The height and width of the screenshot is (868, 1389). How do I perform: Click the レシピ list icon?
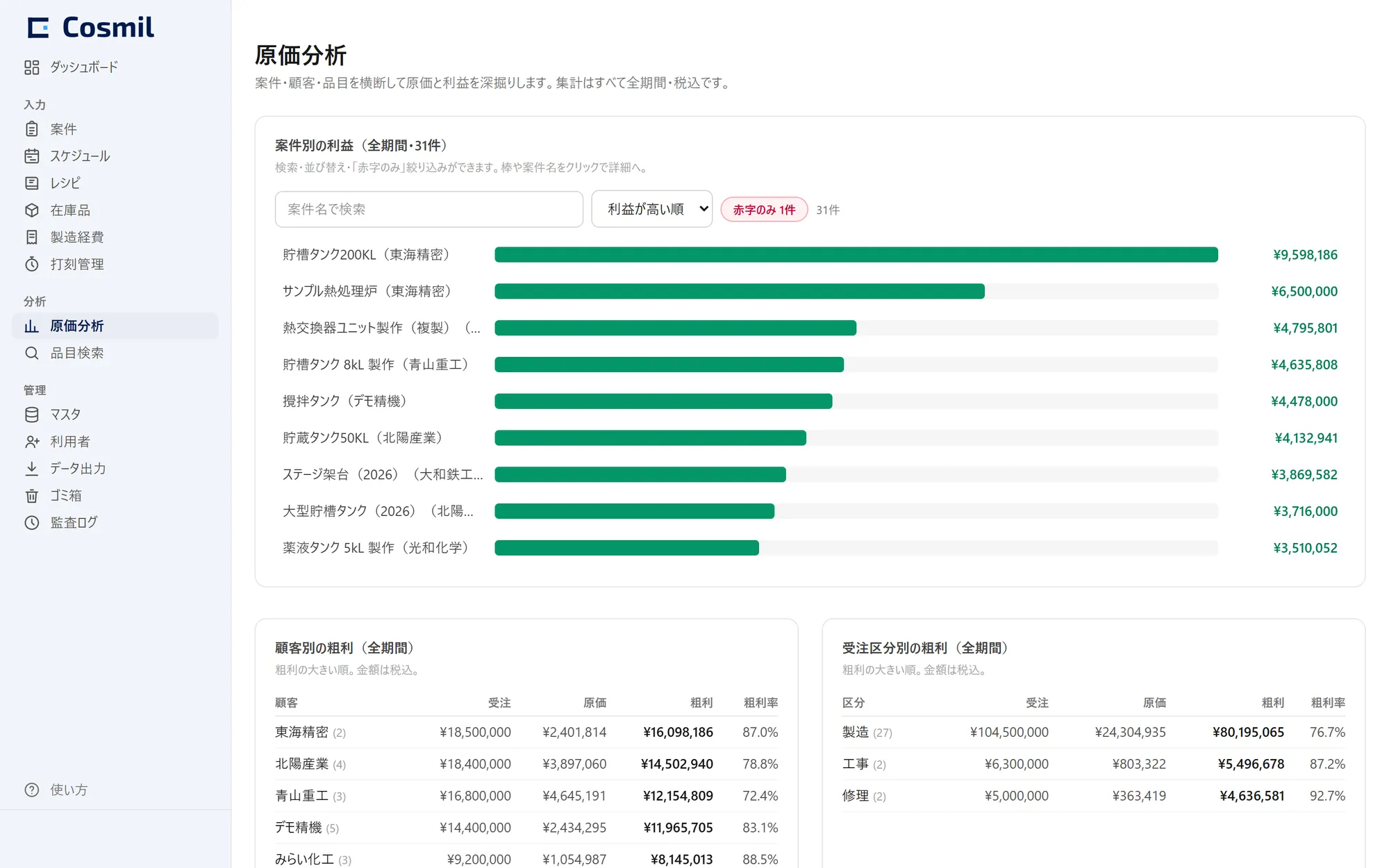[32, 183]
